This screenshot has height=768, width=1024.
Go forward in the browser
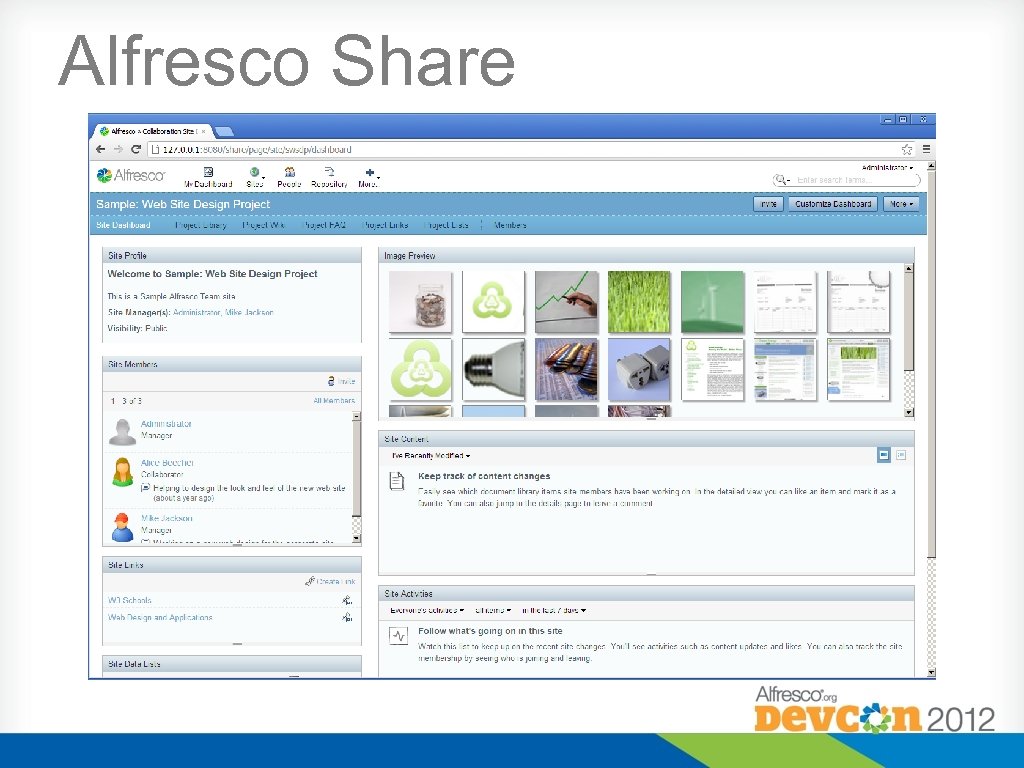coord(118,150)
